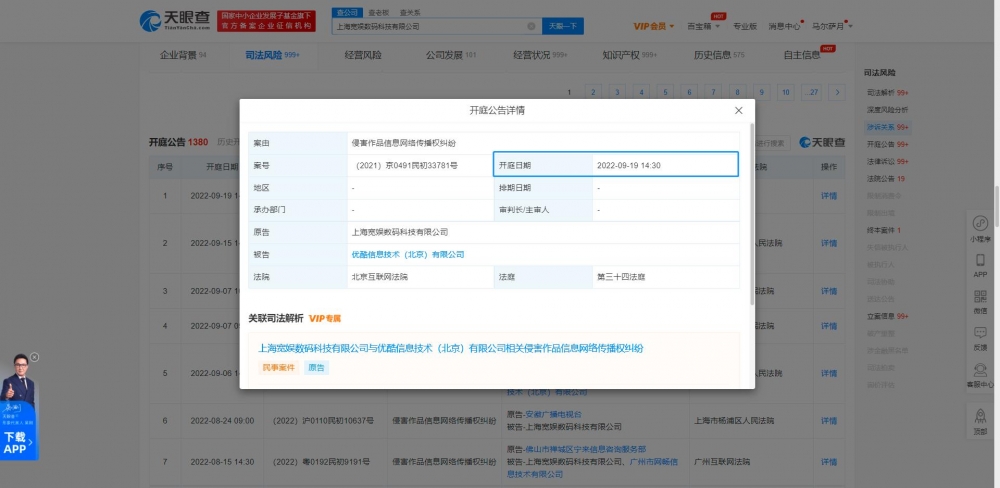Select the 查老板 search tab
The image size is (1000, 488).
pos(379,12)
